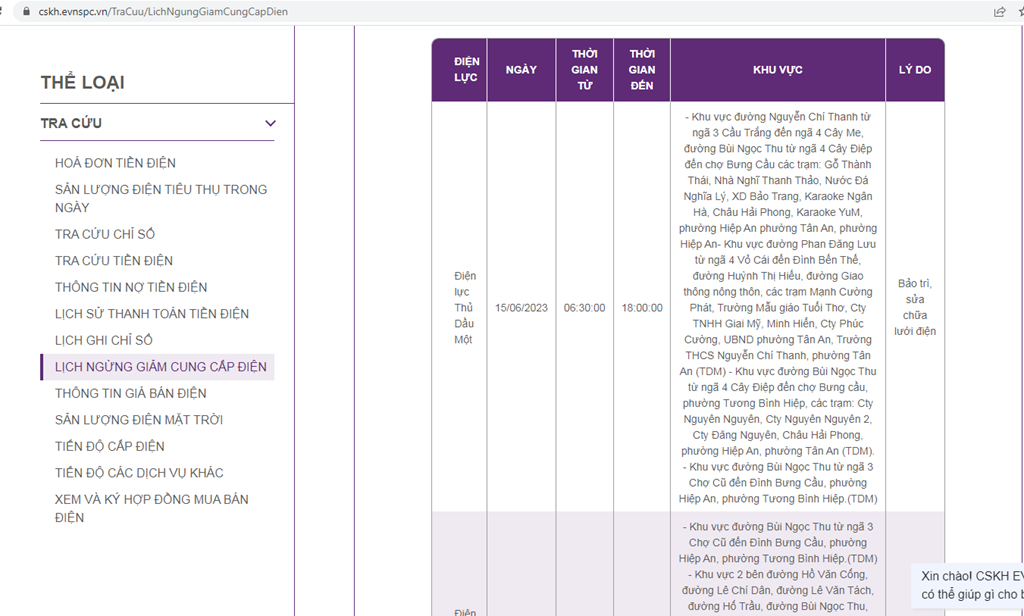Open TIẾN ĐỘ CÁC DỊCH VỤ KHÁC
The image size is (1024, 616).
click(x=139, y=473)
